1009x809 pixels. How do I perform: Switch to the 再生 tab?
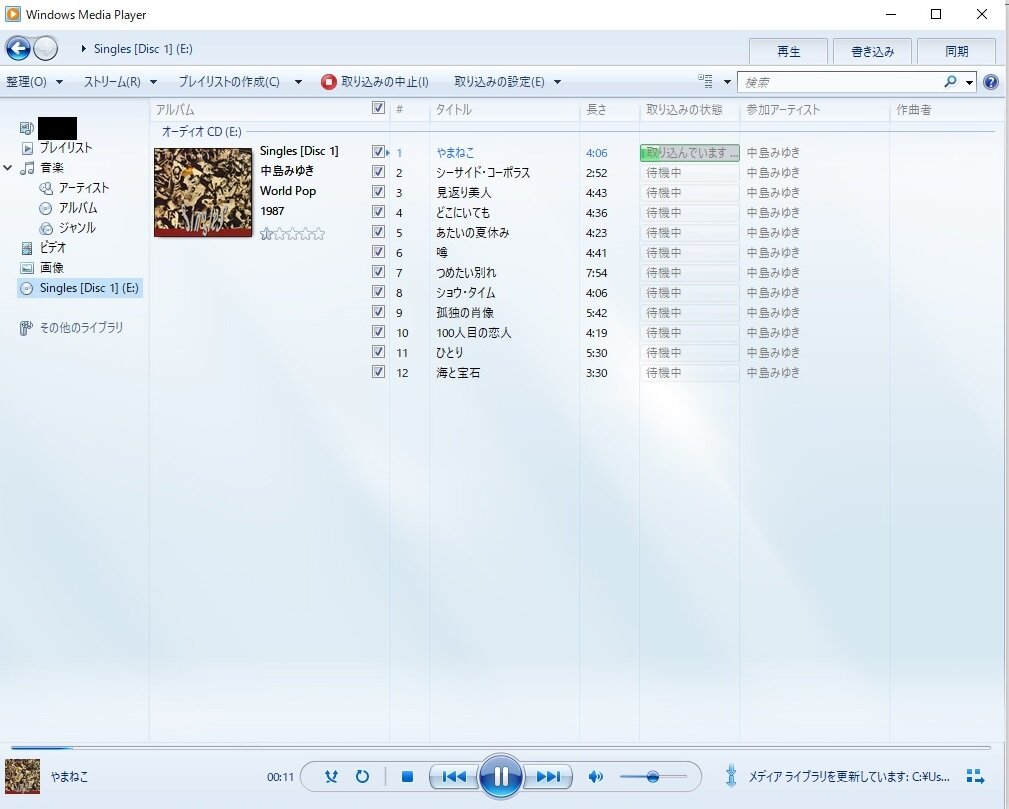tap(788, 51)
